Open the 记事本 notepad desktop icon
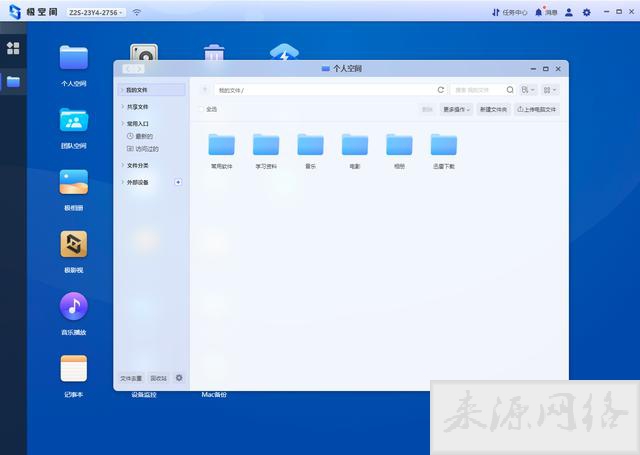 click(73, 369)
